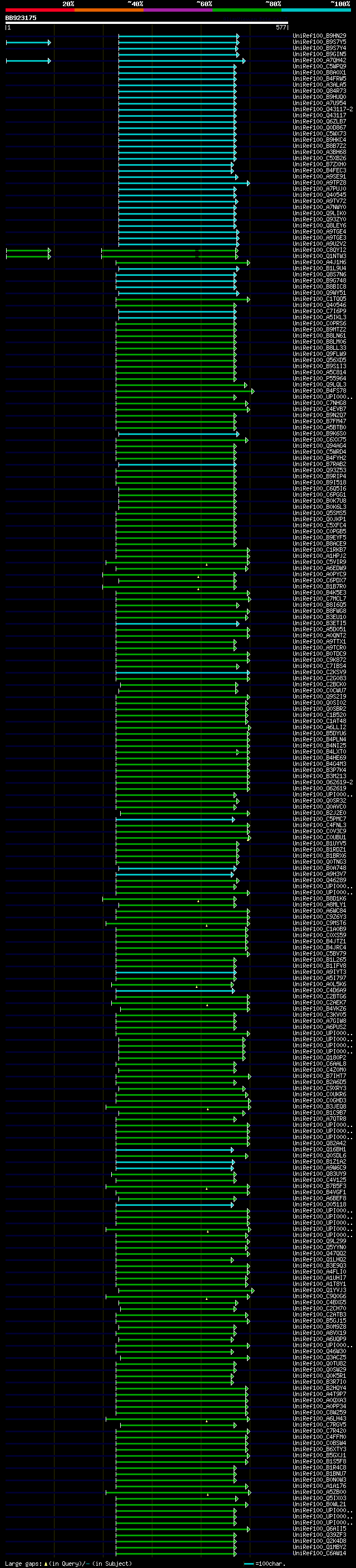The width and height of the screenshot is (356, 1568).
Task: Open hit UniRef100_B9HN29
Action: [319, 36]
